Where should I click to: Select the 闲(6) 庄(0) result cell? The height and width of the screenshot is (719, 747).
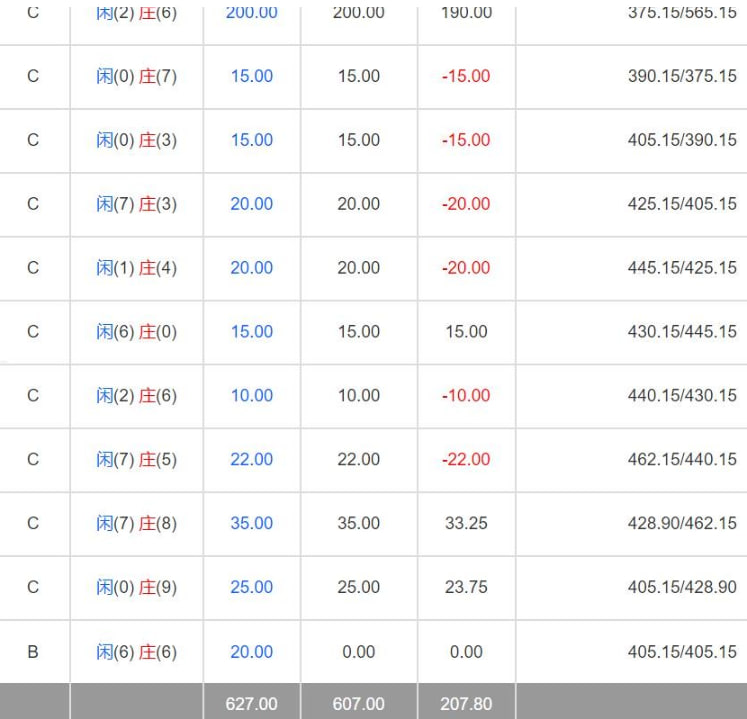[x=136, y=331]
